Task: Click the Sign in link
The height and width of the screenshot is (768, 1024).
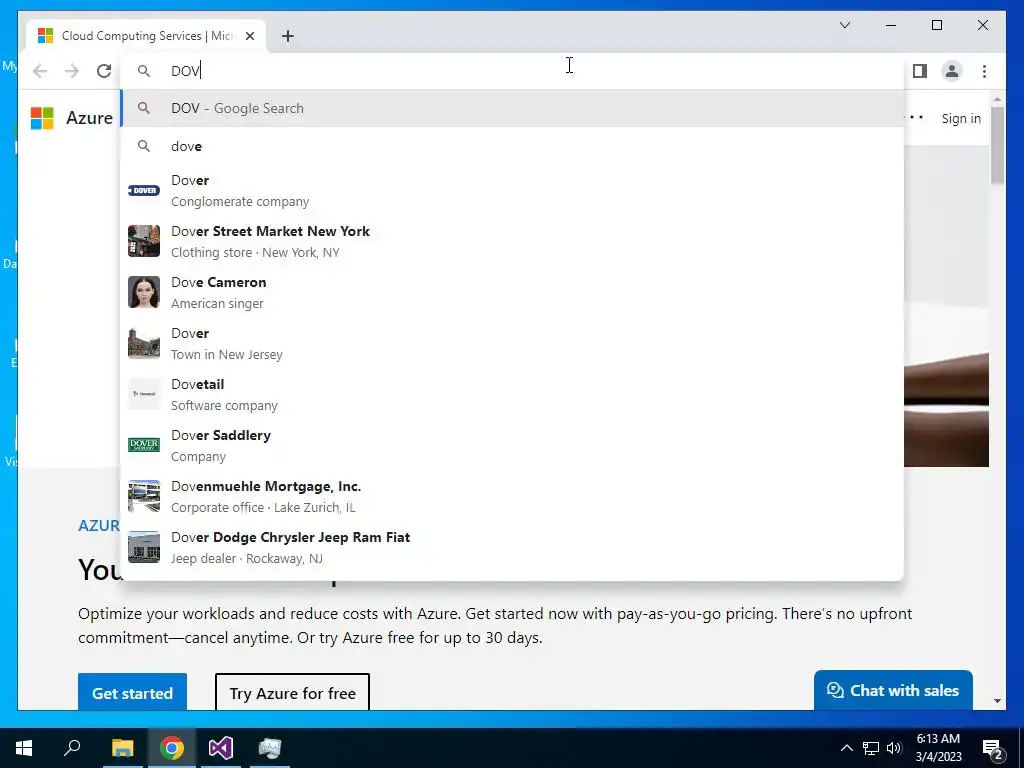Action: point(961,118)
